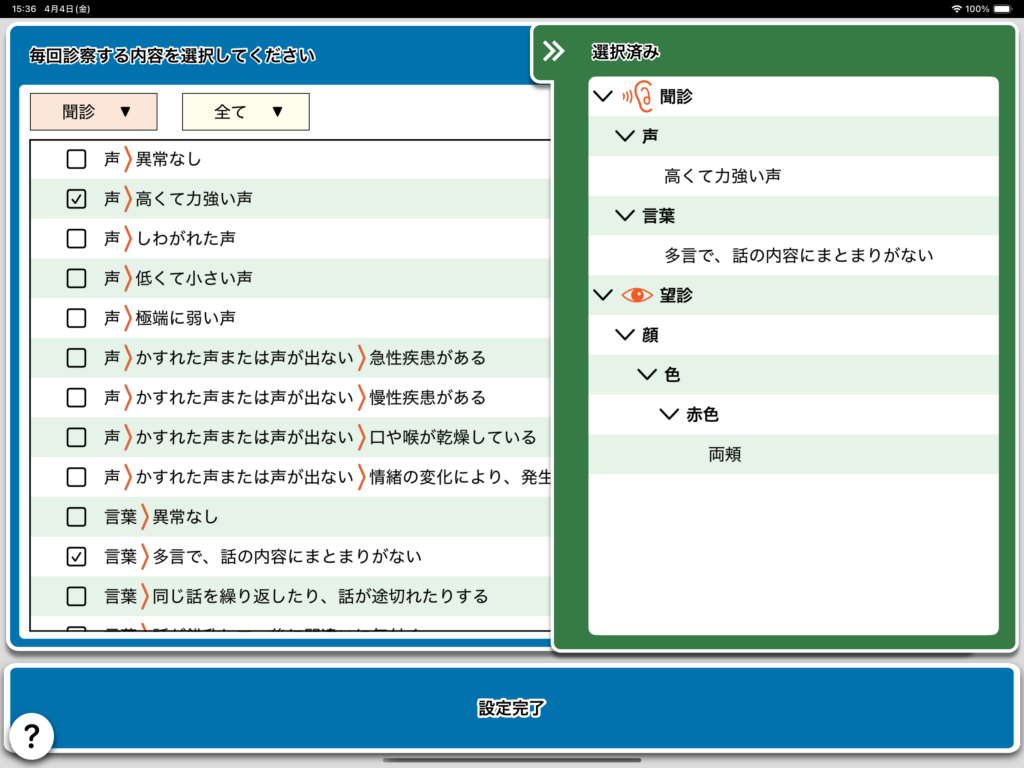
Task: Collapse the 赤色 tree node
Action: [669, 415]
